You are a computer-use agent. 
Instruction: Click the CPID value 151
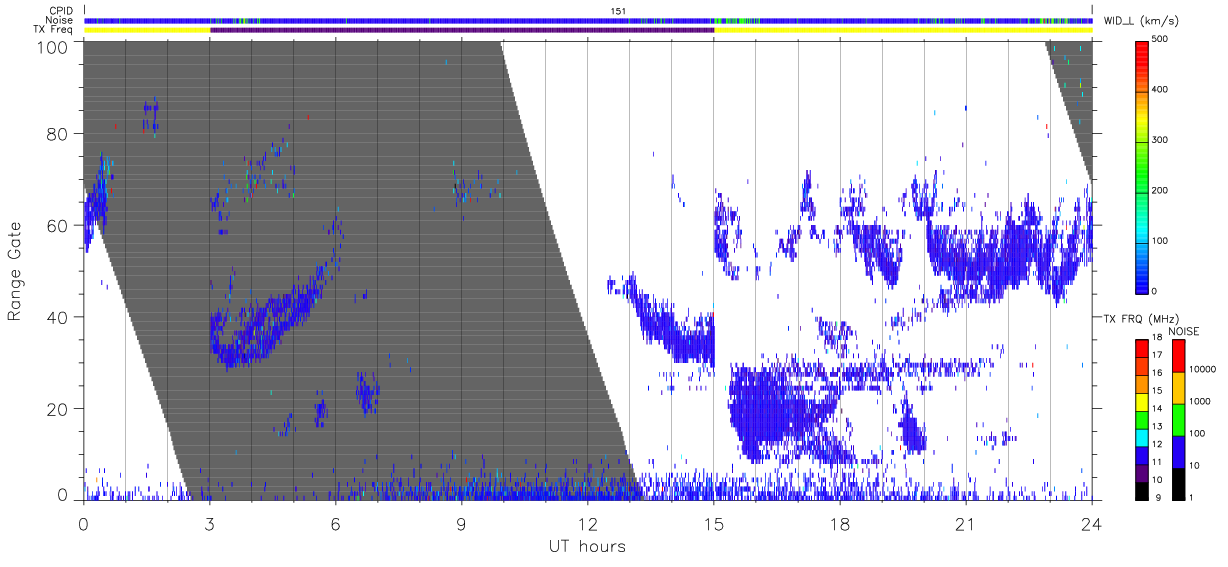pos(617,11)
